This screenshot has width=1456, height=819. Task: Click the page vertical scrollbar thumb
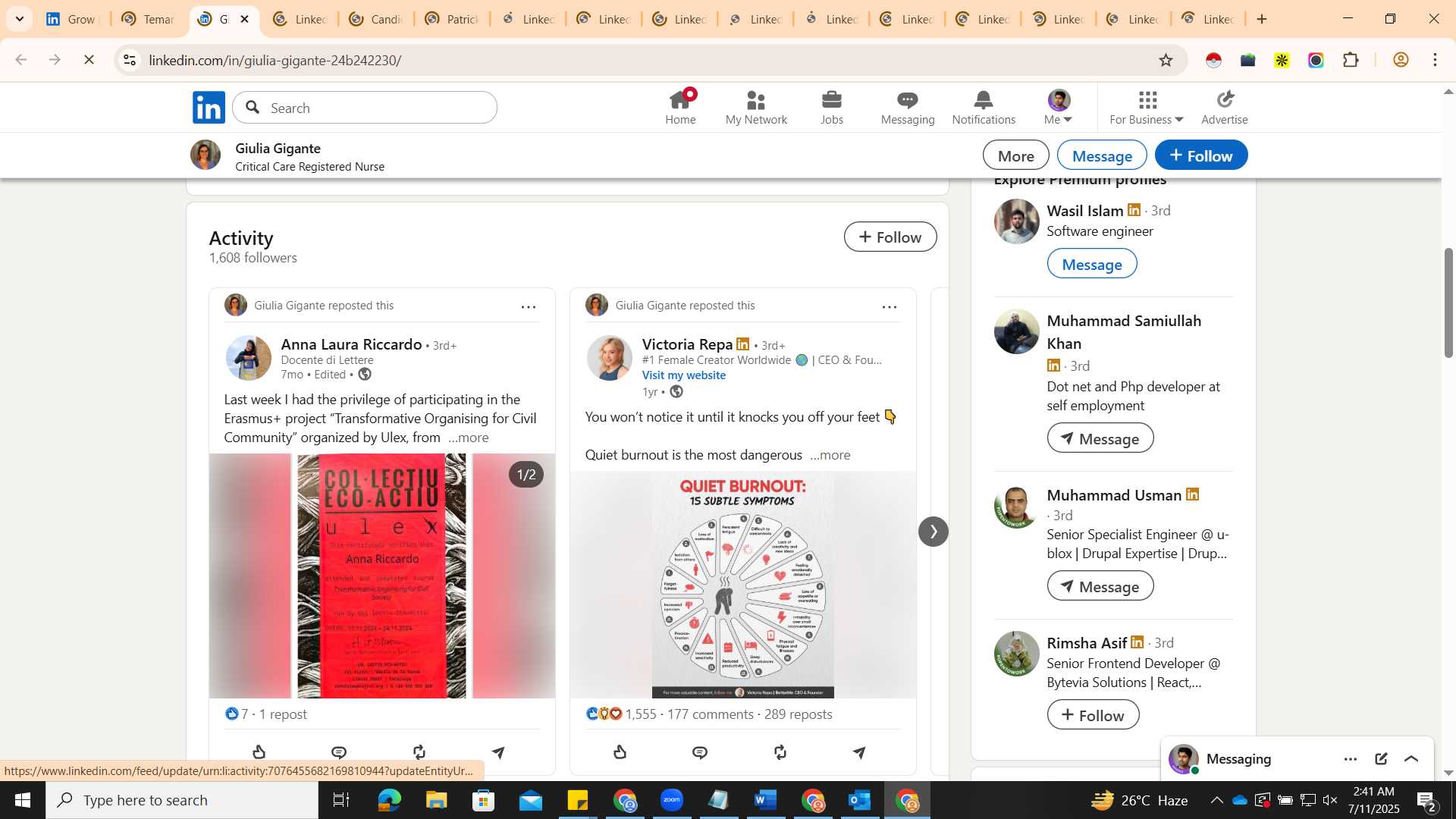pyautogui.click(x=1448, y=303)
